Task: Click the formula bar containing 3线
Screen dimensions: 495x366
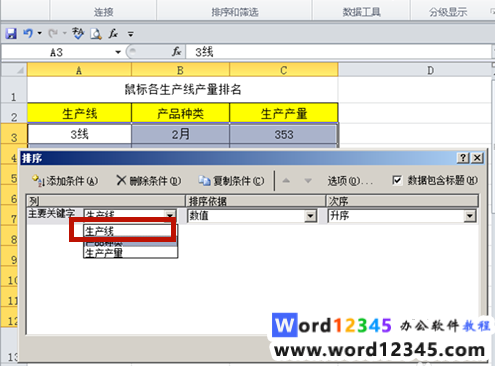Action: pos(338,52)
